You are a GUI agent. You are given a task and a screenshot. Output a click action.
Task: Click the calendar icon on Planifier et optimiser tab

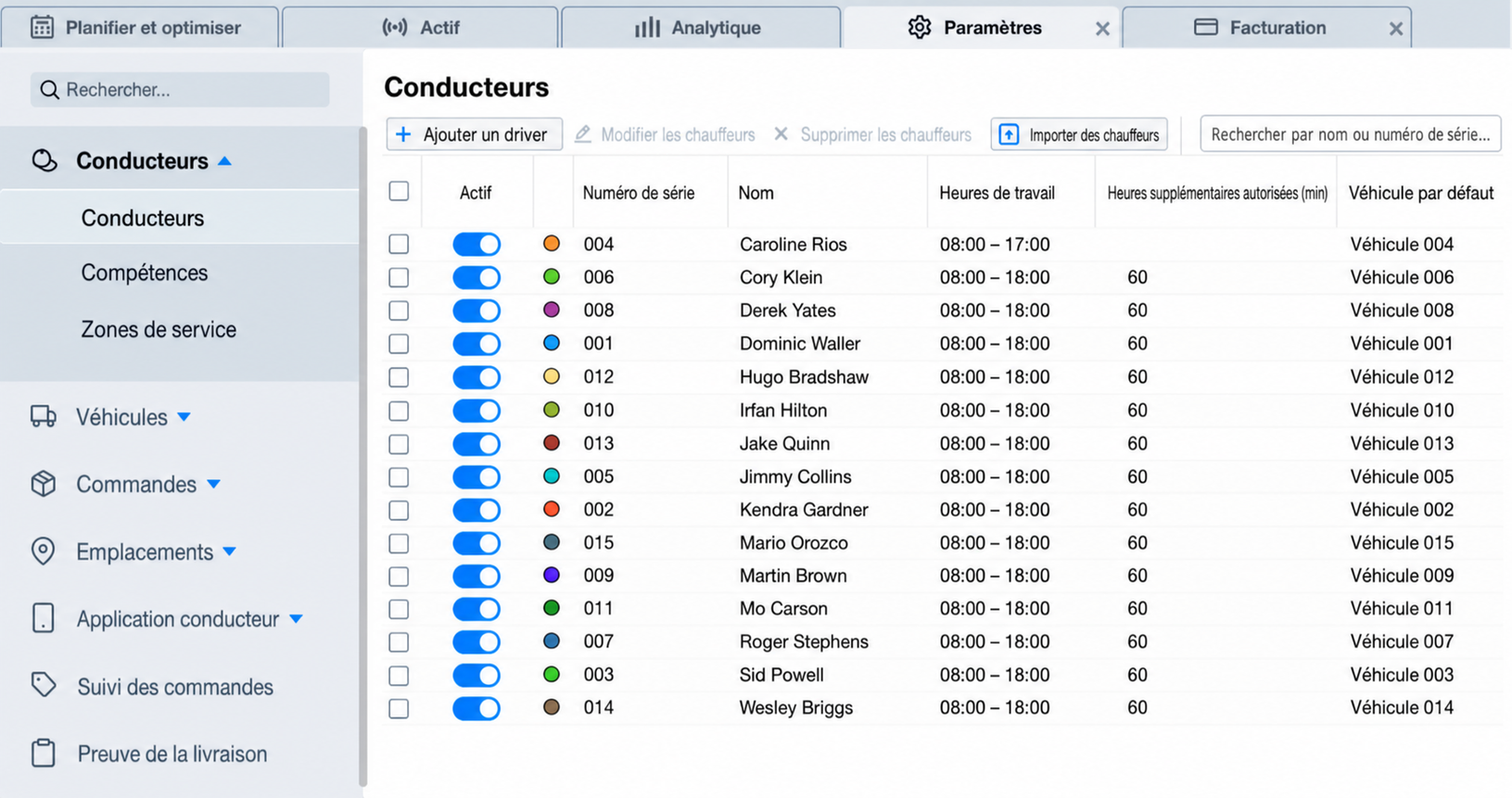(x=42, y=27)
